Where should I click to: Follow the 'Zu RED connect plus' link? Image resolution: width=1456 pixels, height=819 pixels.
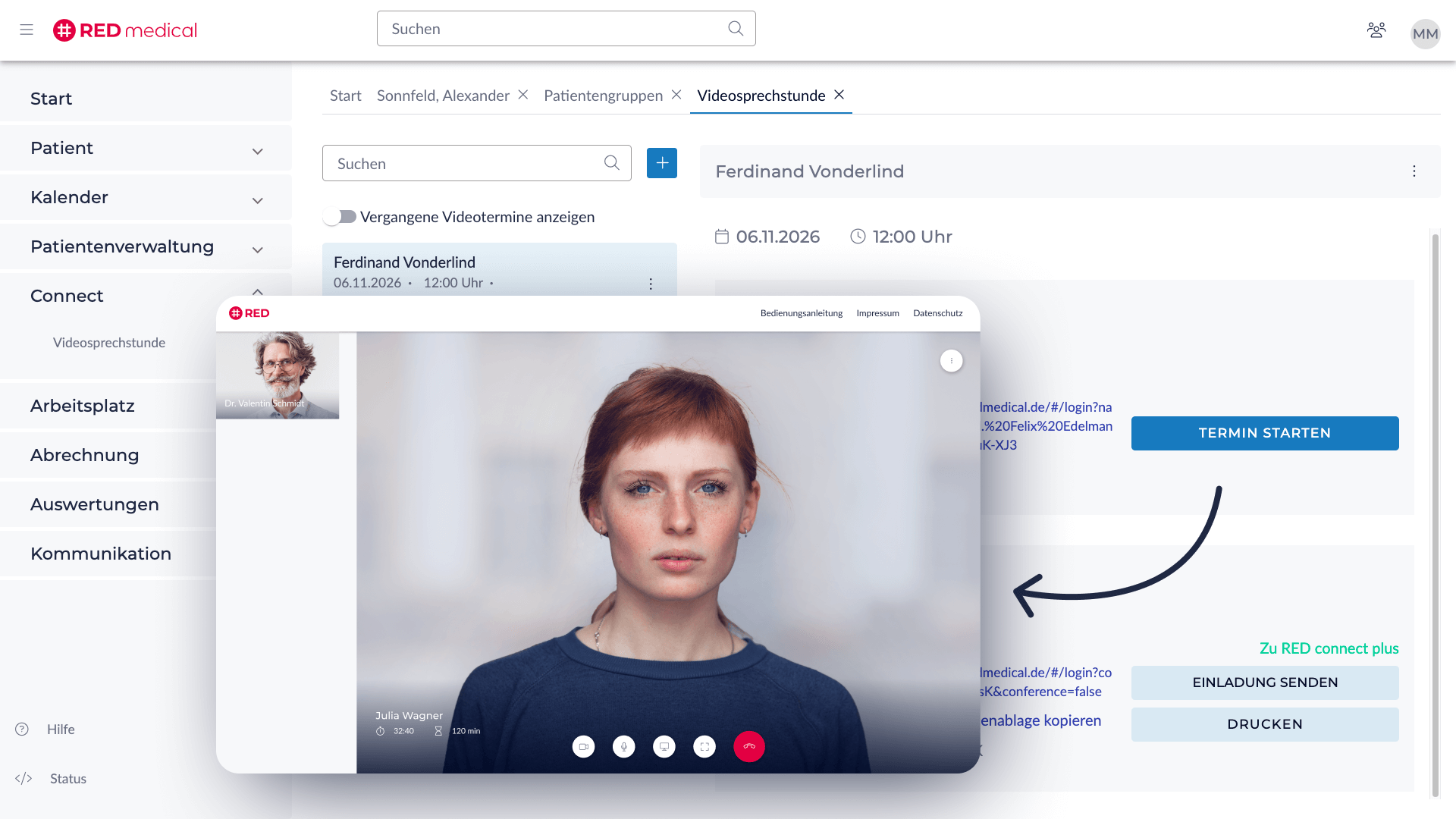click(1330, 648)
